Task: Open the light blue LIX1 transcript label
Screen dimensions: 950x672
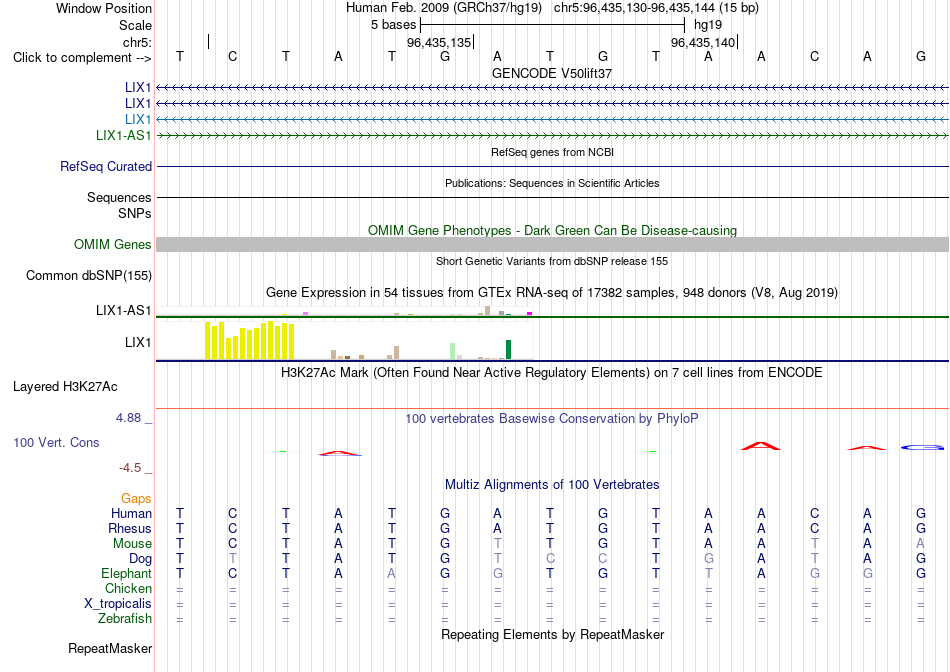Action: (138, 119)
